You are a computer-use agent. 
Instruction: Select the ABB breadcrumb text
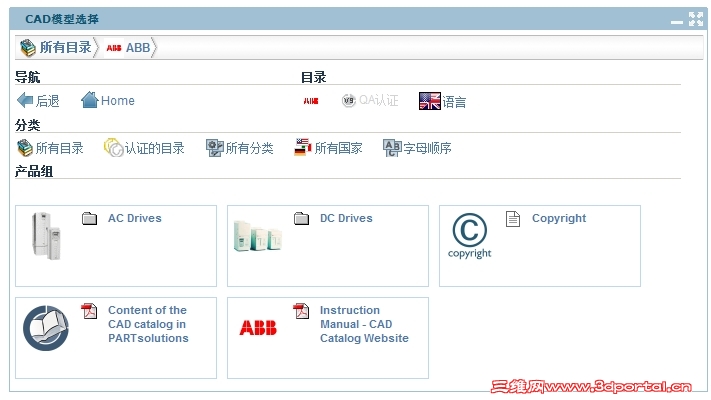tap(138, 48)
